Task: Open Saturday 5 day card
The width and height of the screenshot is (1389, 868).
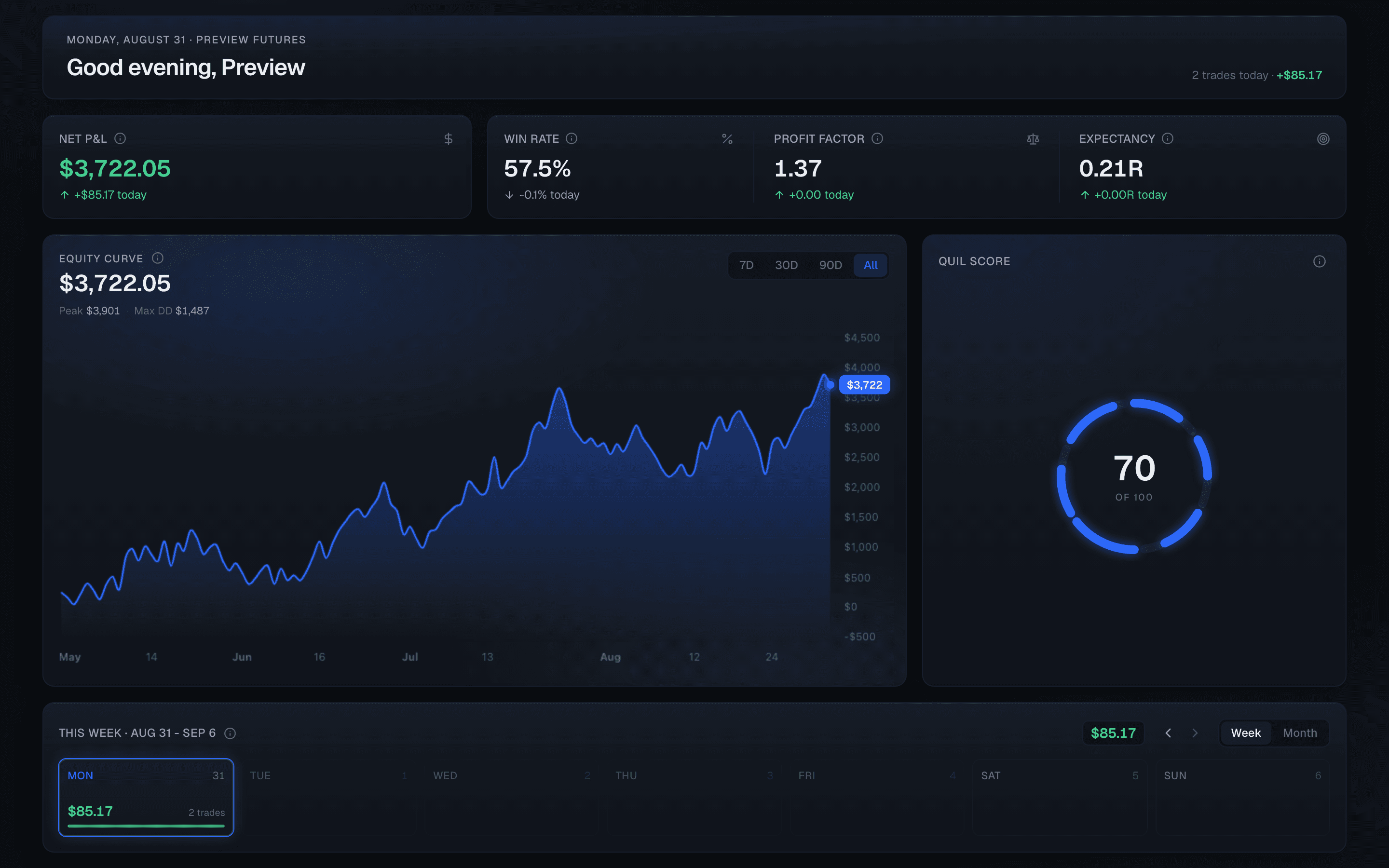Action: tap(1060, 798)
